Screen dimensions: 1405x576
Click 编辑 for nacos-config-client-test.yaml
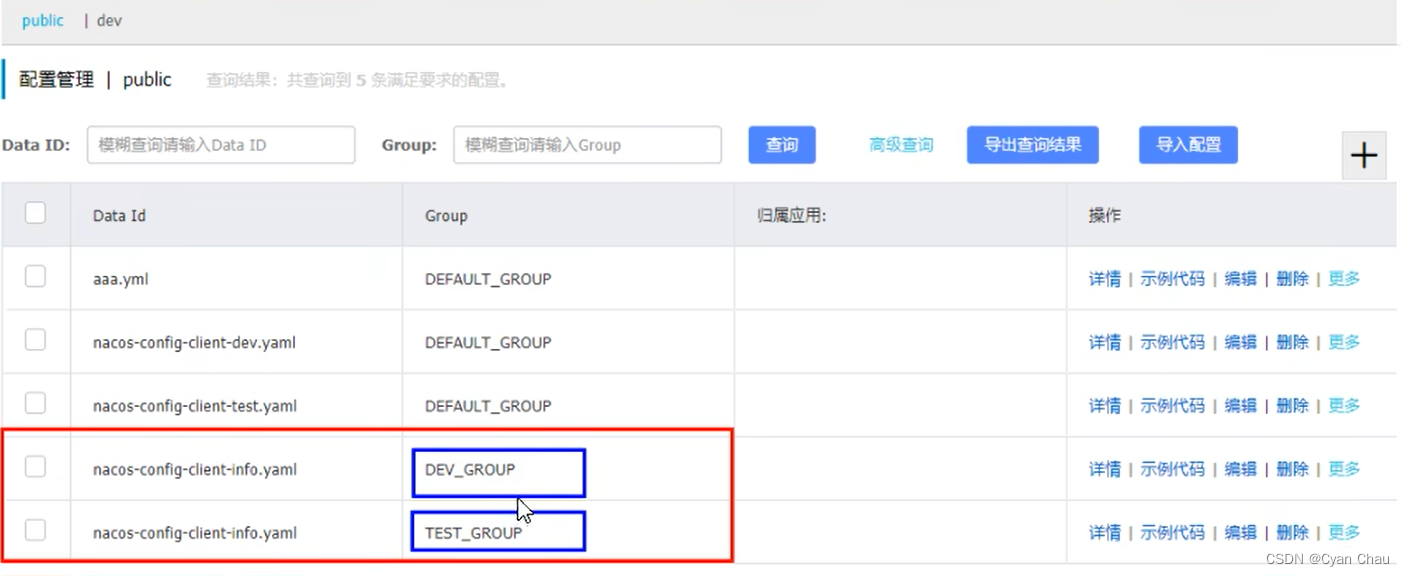click(x=1241, y=406)
